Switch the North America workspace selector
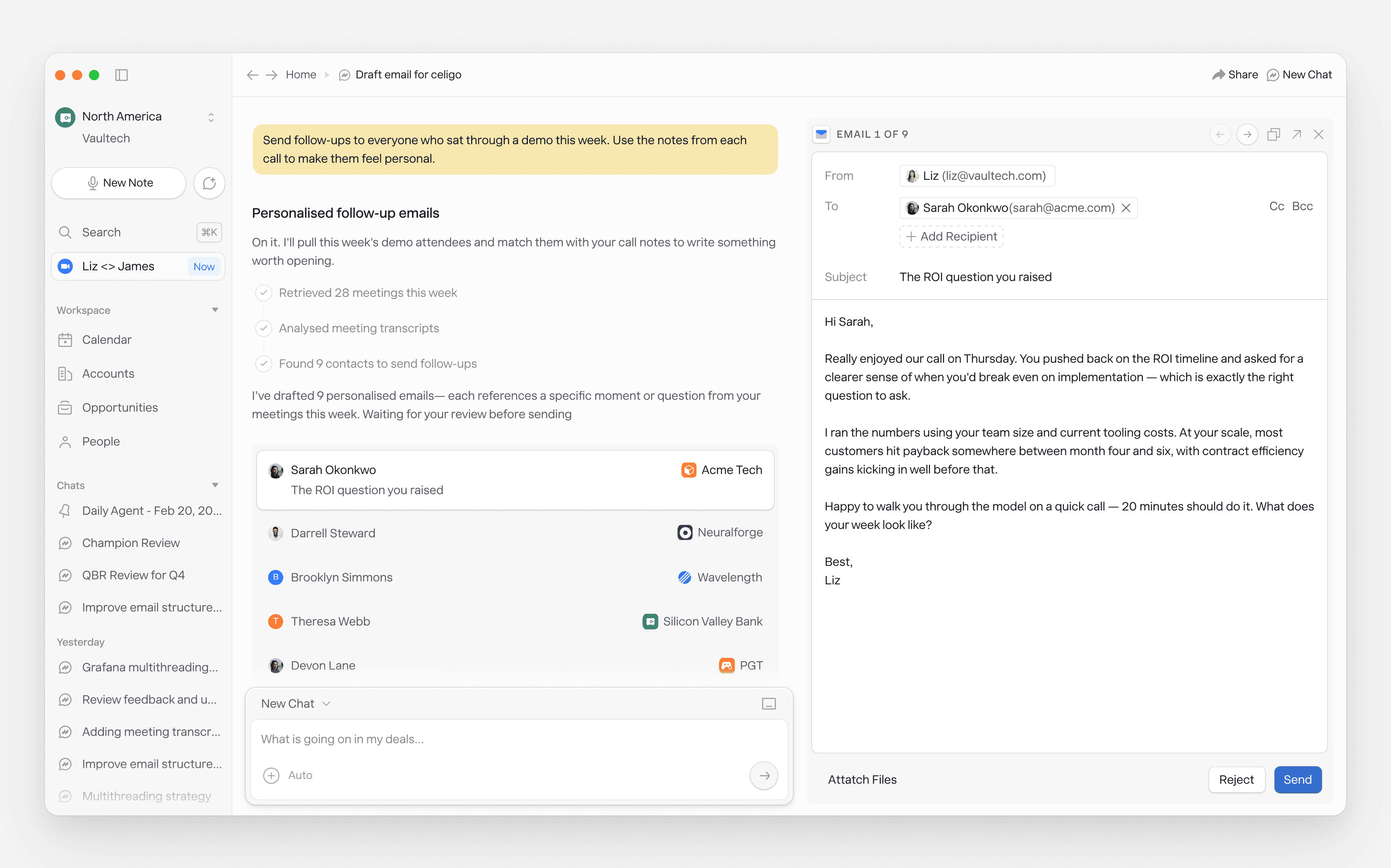Image resolution: width=1391 pixels, height=868 pixels. pos(211,117)
